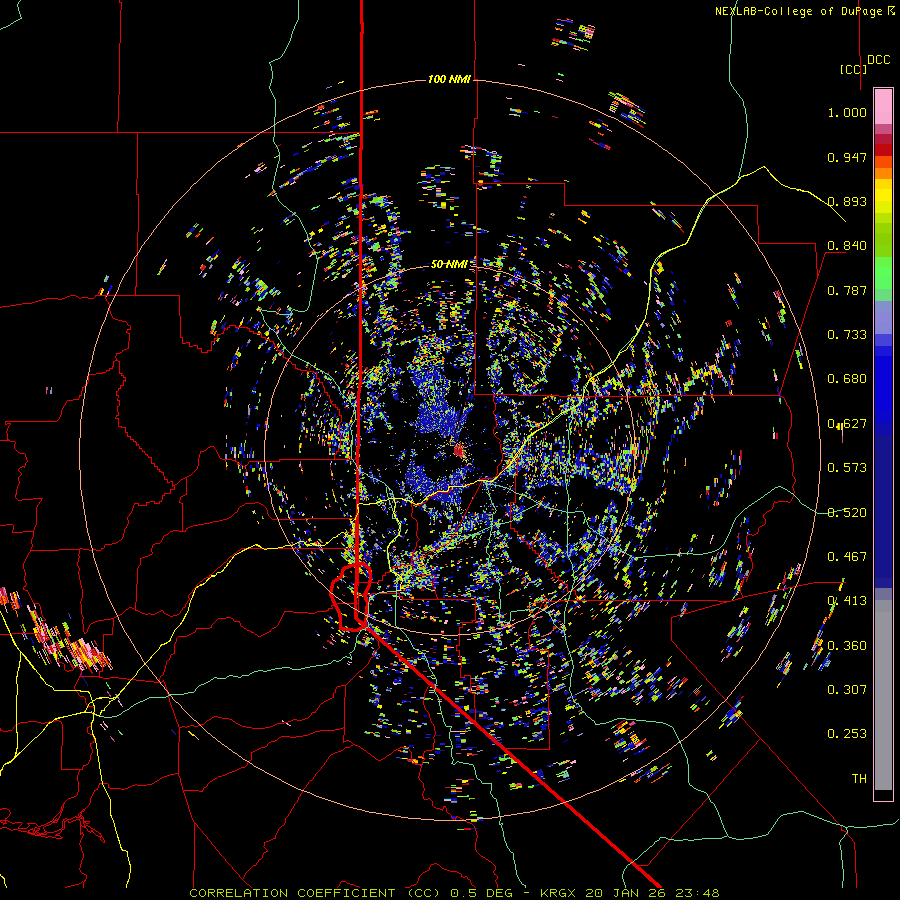Click the 0.680 scale value
This screenshot has width=900, height=900.
(x=847, y=379)
